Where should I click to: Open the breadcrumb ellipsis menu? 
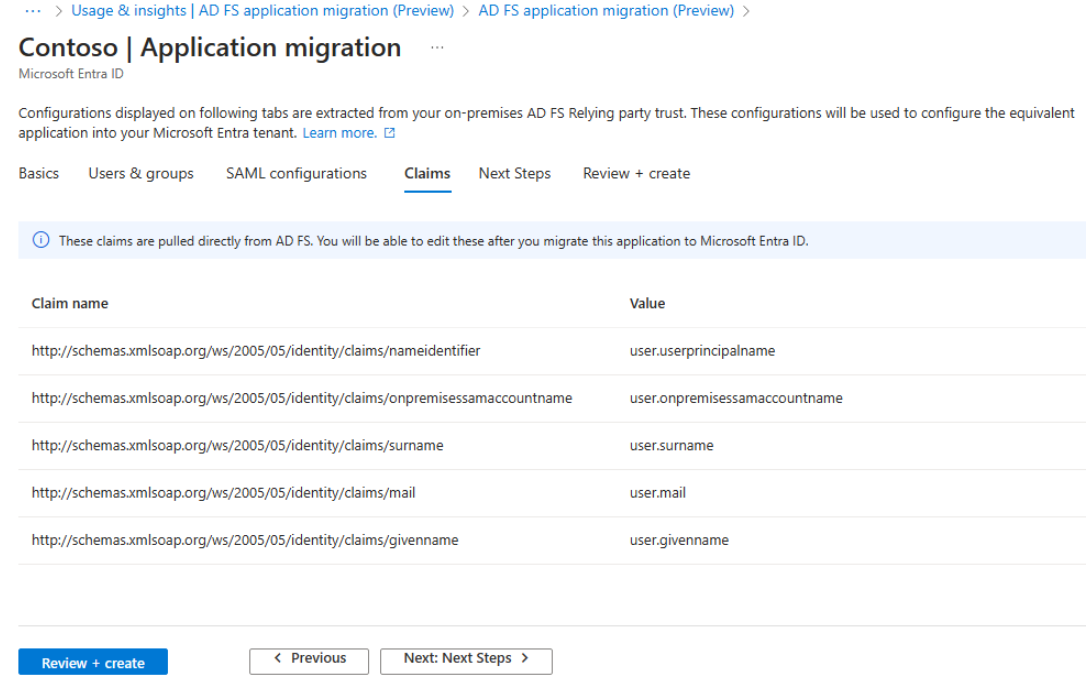pos(33,11)
